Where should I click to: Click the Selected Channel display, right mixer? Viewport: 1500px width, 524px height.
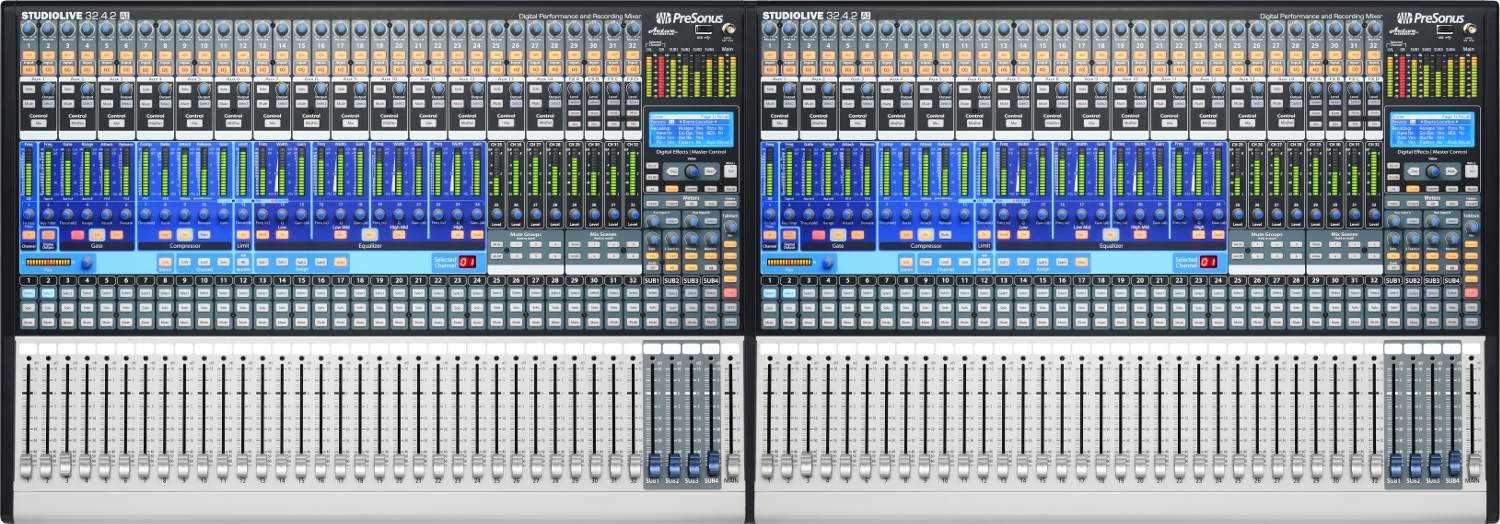(1209, 262)
